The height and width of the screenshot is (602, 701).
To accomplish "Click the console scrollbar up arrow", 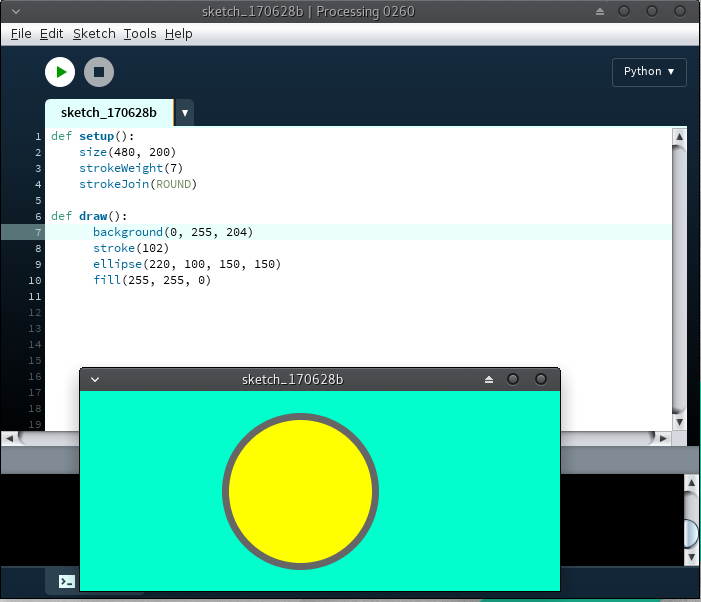I will pyautogui.click(x=691, y=482).
